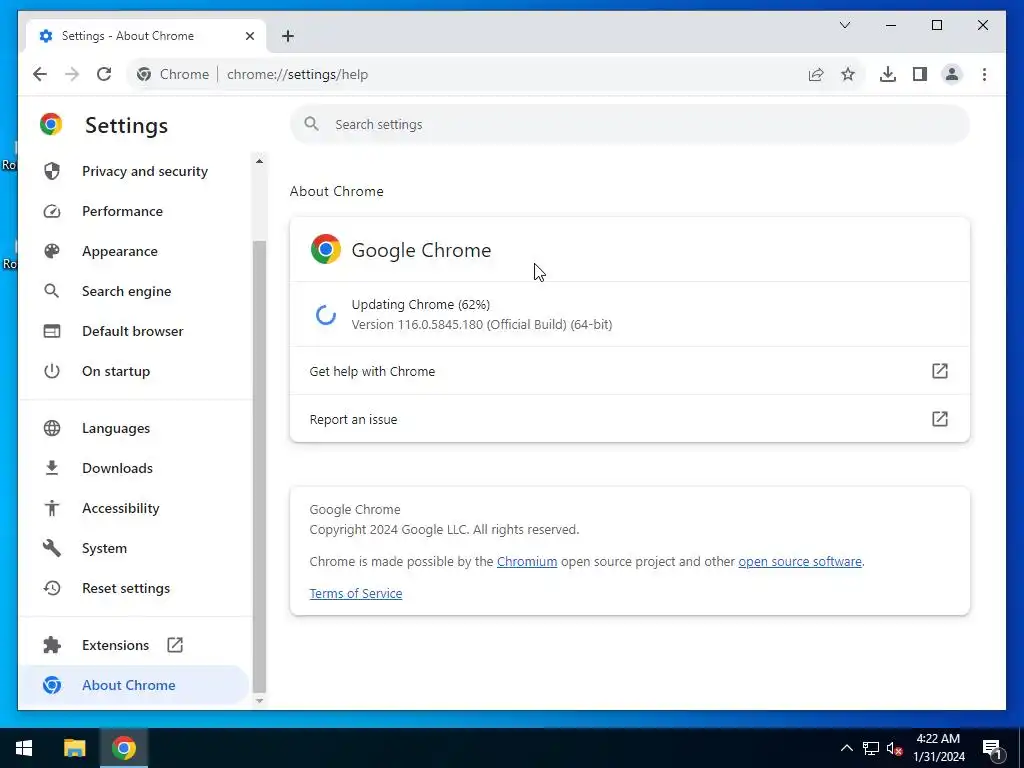Click the Report an issue launch icon

pyautogui.click(x=940, y=419)
